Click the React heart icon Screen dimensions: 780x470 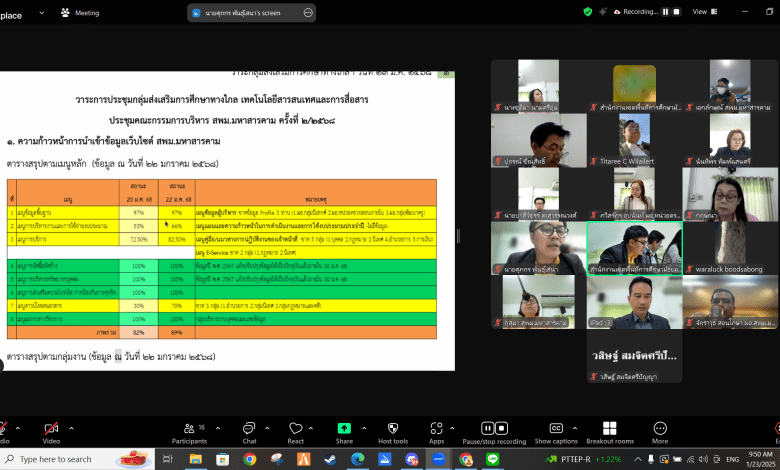(295, 427)
